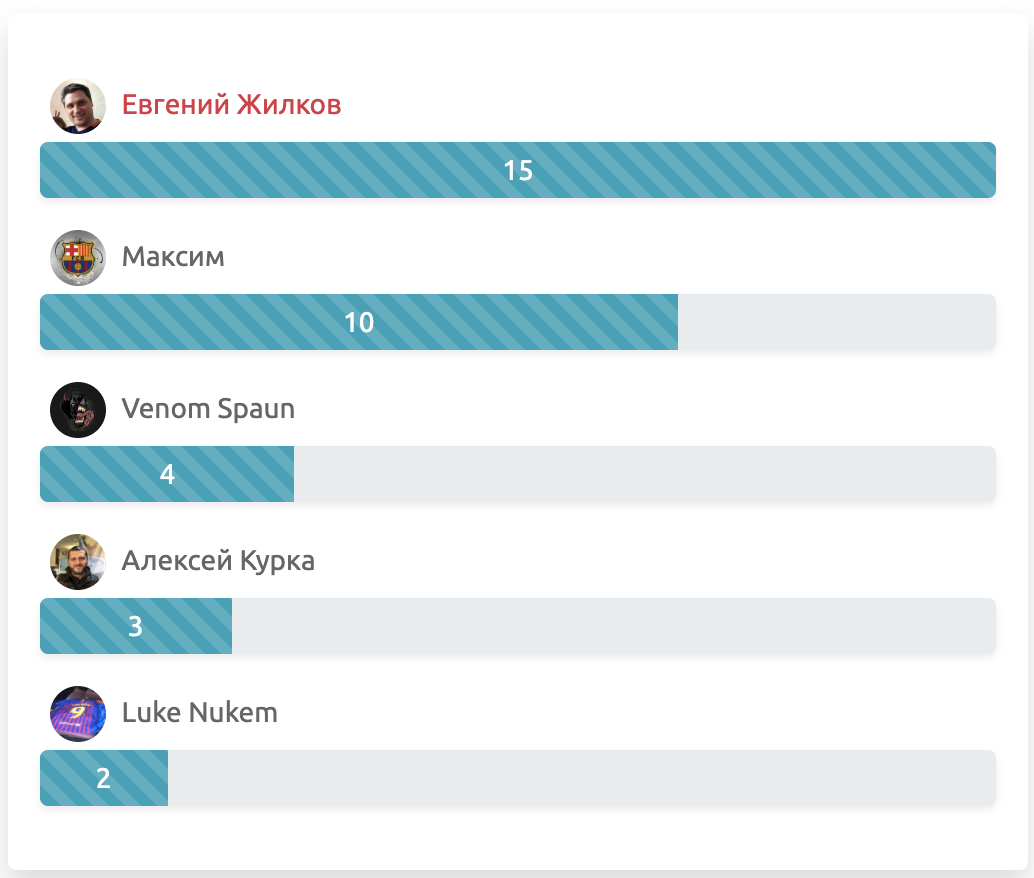Click the Алексей Курка name text
1034x878 pixels.
click(218, 561)
